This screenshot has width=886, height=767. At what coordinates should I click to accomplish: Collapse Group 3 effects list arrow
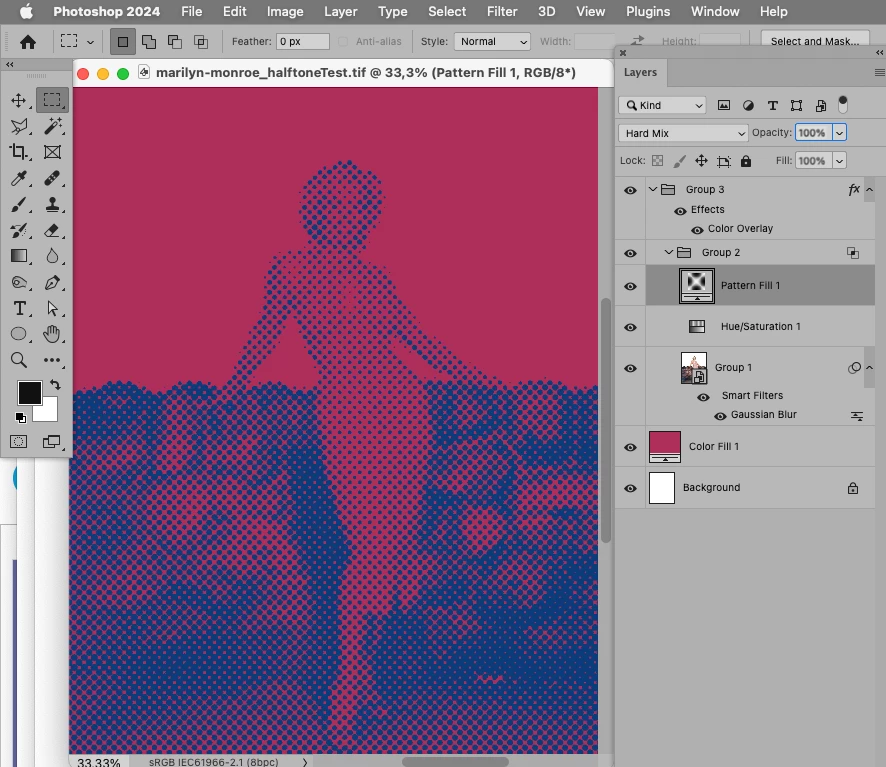point(870,190)
